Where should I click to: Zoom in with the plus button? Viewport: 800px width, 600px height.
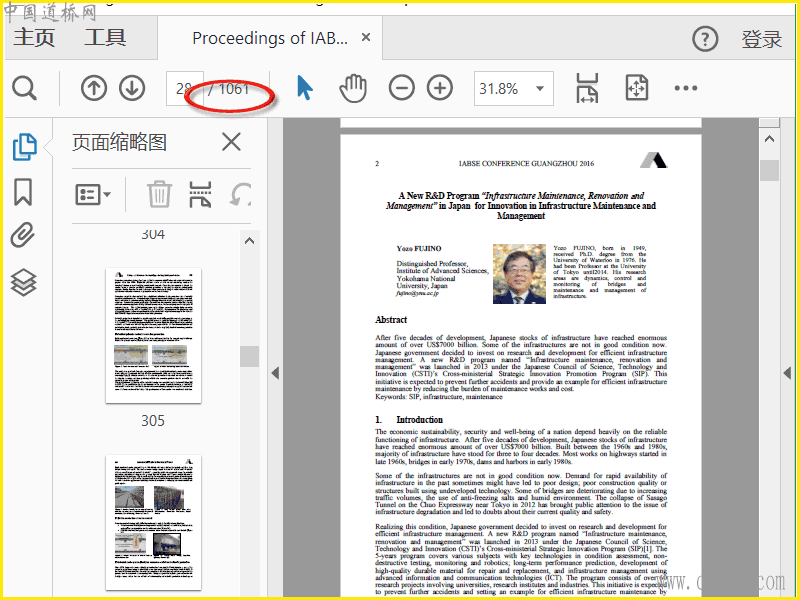coord(440,88)
